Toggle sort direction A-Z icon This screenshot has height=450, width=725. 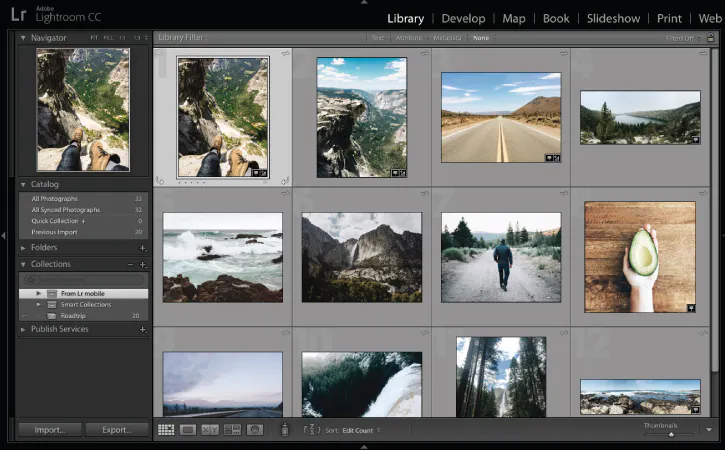[312, 430]
